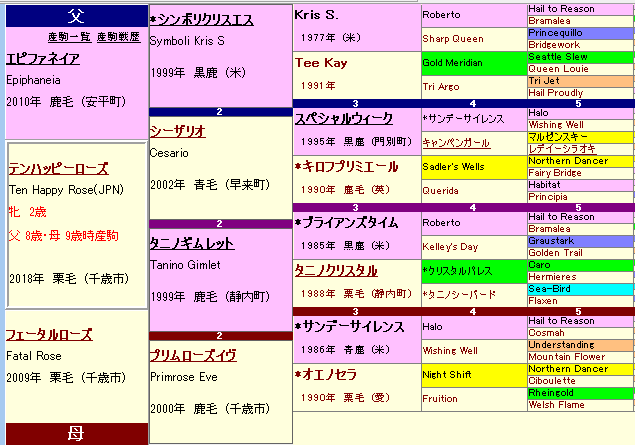This screenshot has height=445, width=635.
Task: Click the 母 footer bar
Action: (77, 434)
